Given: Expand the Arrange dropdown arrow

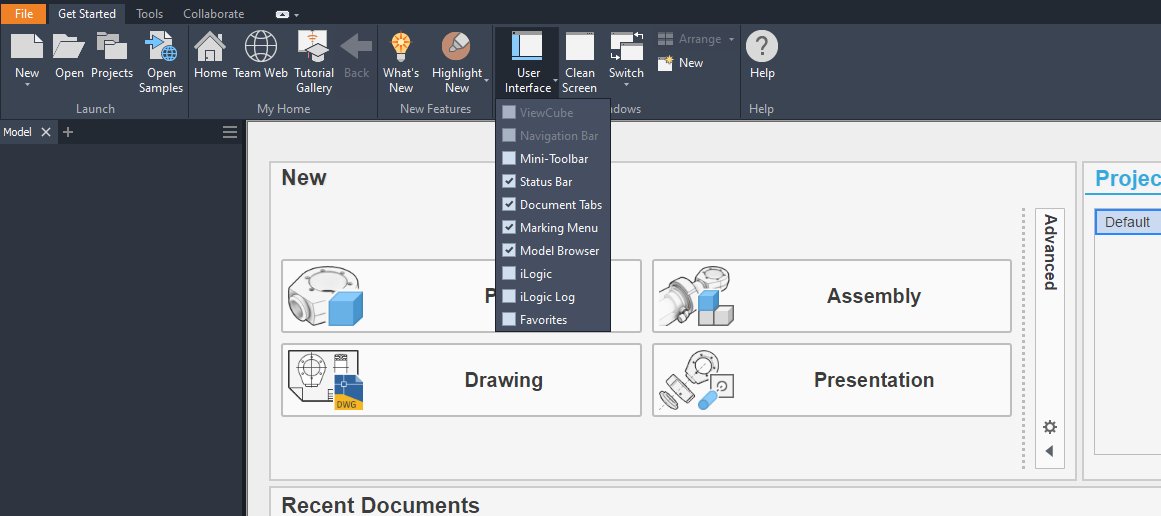Looking at the screenshot, I should [731, 39].
